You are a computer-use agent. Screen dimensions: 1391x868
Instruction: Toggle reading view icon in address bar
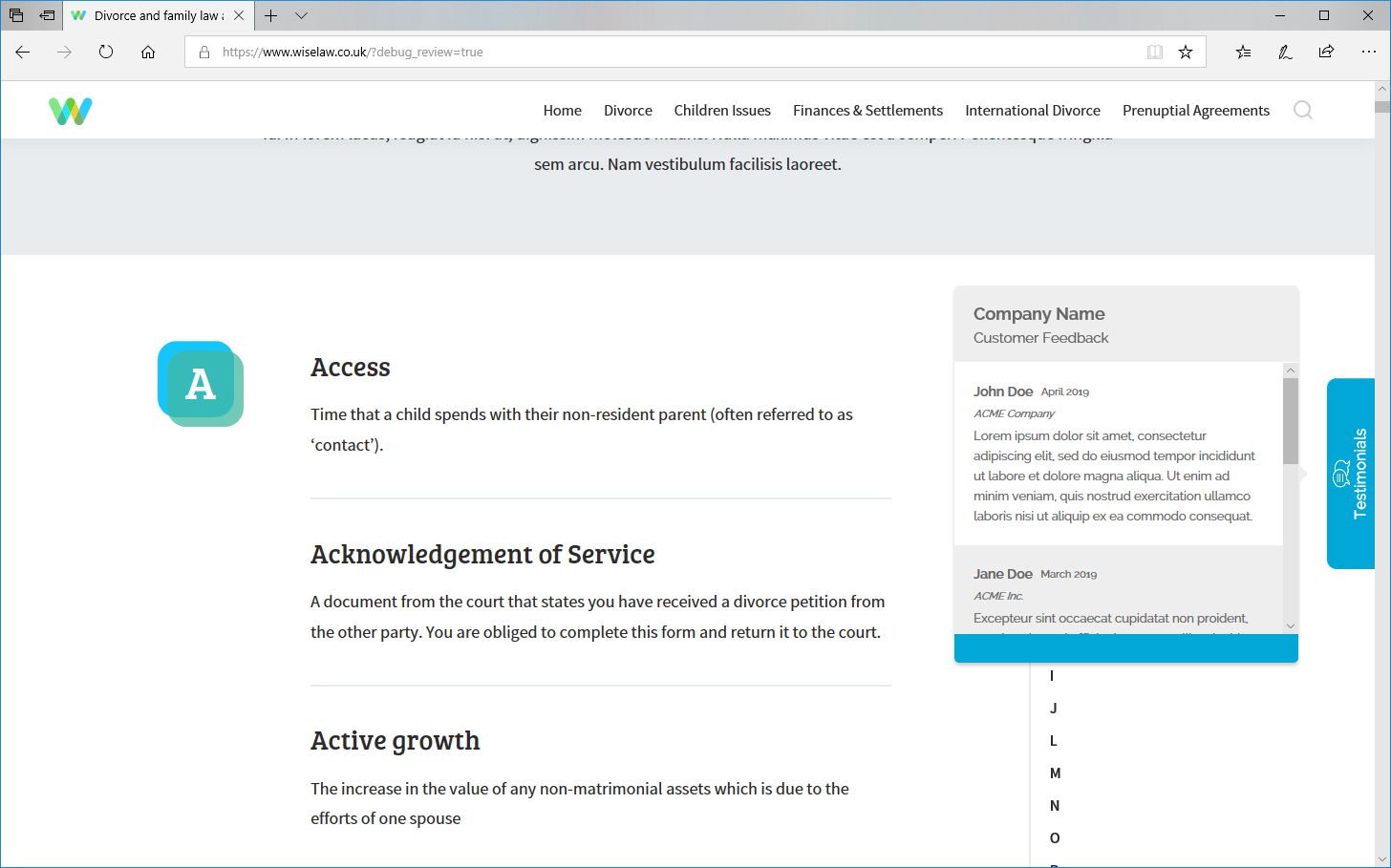point(1155,52)
